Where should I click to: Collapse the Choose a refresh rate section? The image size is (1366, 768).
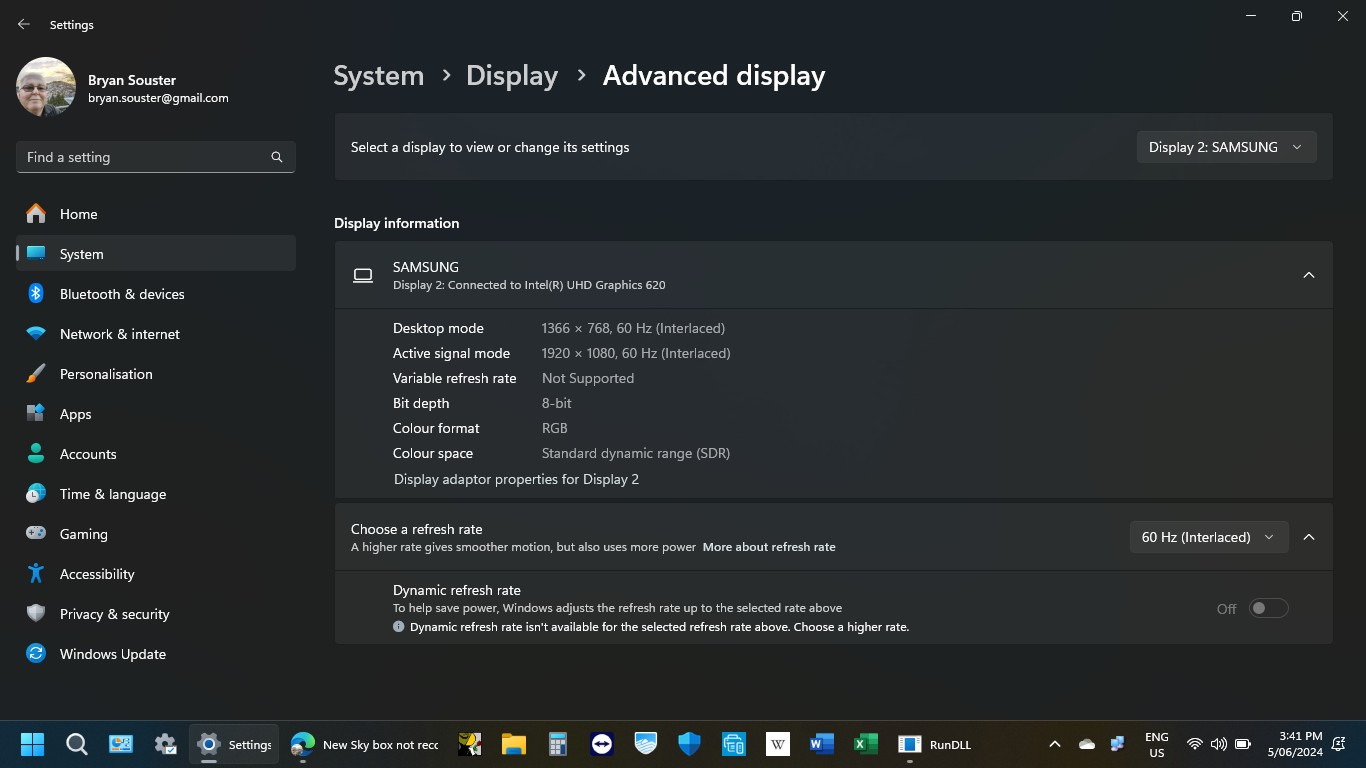click(1308, 537)
